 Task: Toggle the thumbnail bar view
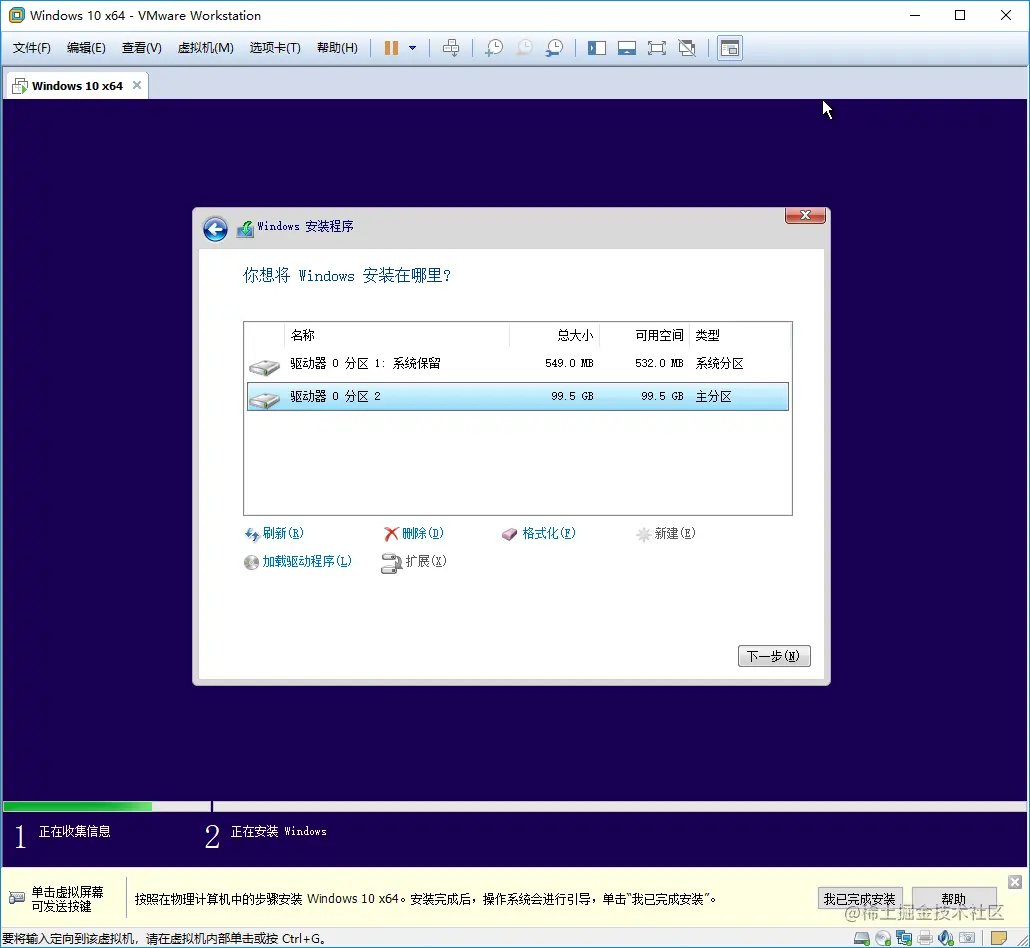627,48
